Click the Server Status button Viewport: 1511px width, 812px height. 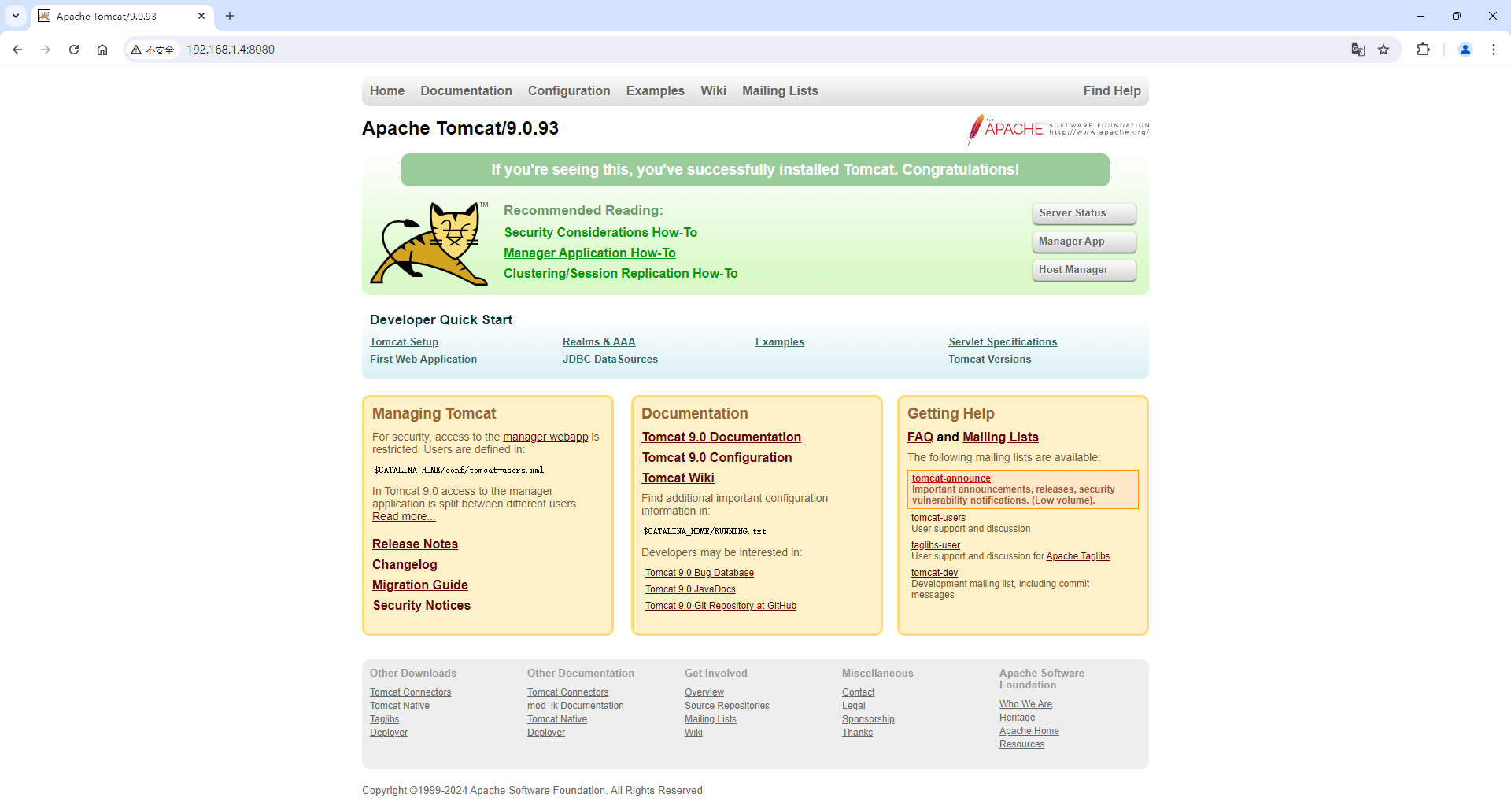[x=1084, y=213]
